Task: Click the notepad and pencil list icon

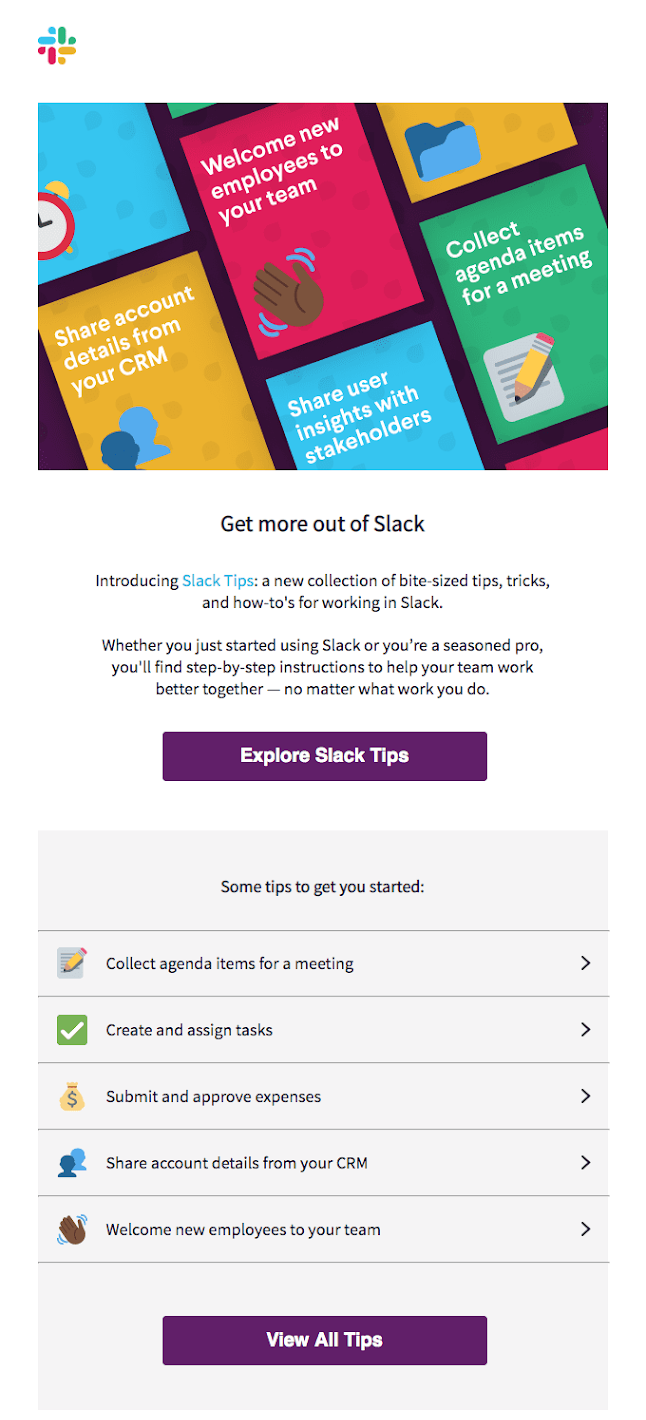Action: [x=72, y=963]
